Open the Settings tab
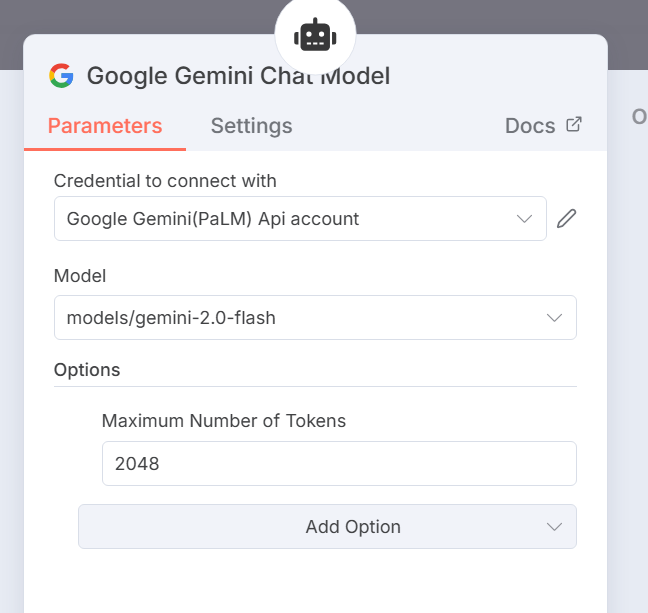 click(x=251, y=126)
